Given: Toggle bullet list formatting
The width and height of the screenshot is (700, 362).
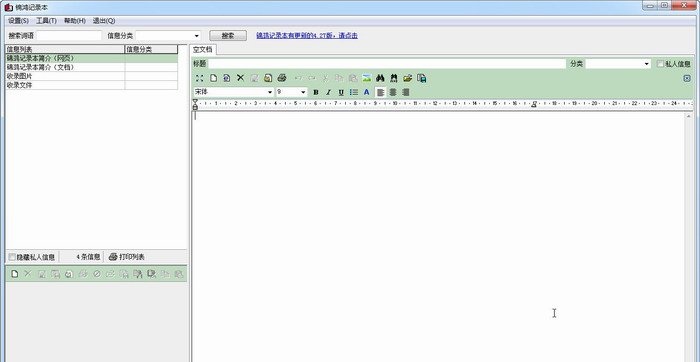Looking at the screenshot, I should [x=354, y=92].
